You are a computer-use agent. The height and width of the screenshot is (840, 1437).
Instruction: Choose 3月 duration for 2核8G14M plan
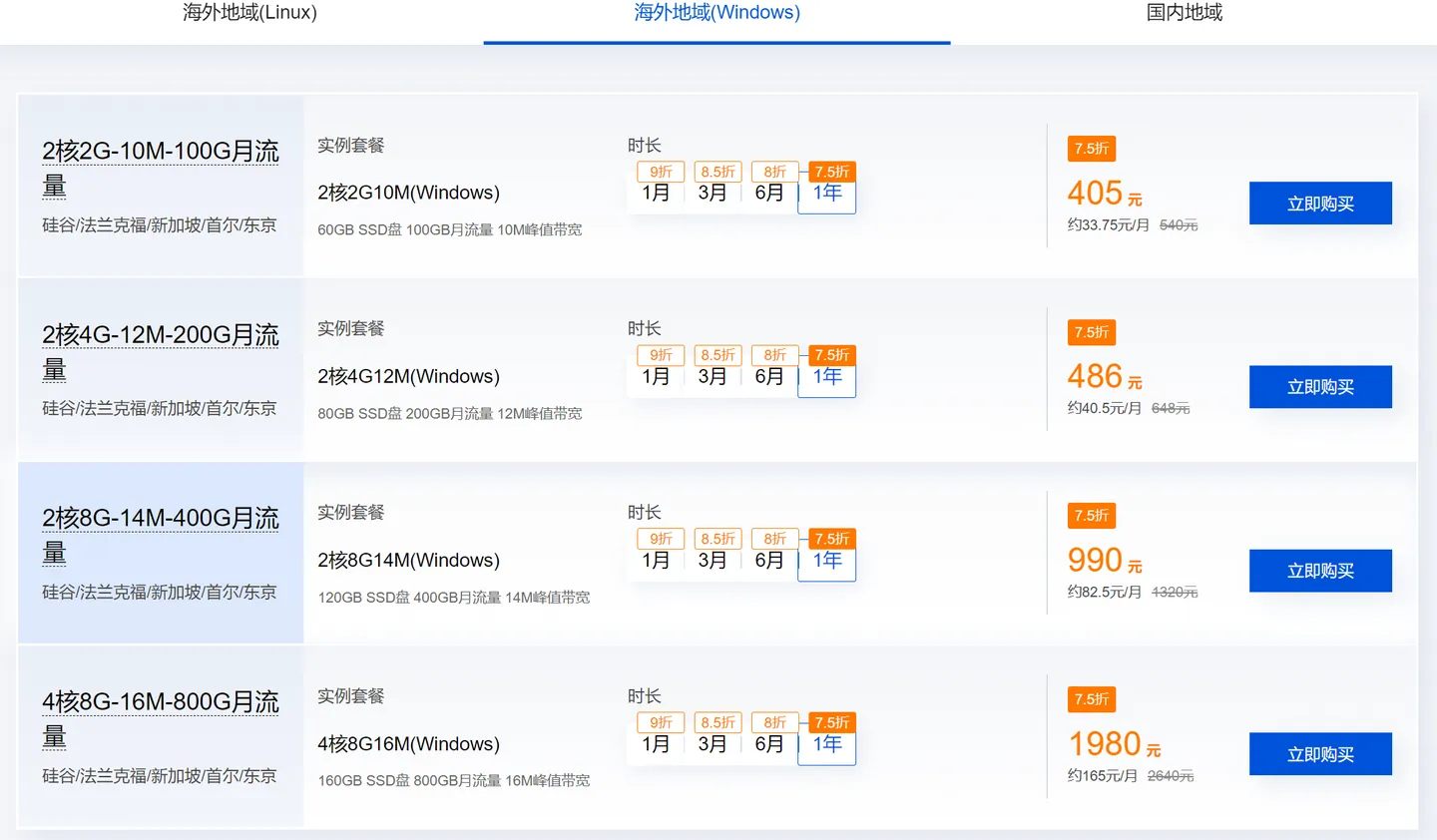tap(713, 560)
